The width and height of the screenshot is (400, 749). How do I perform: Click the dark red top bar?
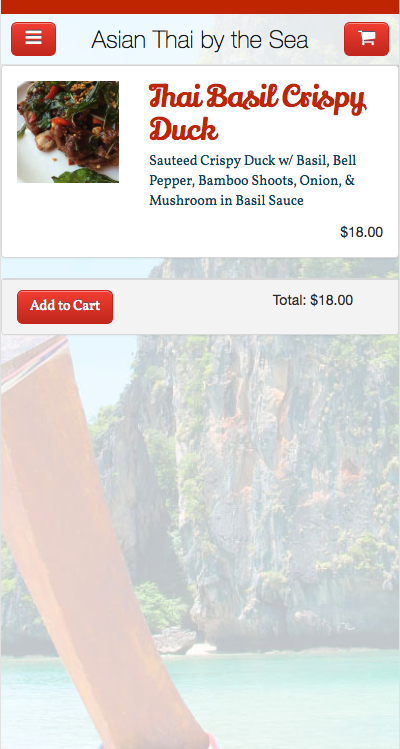(x=200, y=7)
